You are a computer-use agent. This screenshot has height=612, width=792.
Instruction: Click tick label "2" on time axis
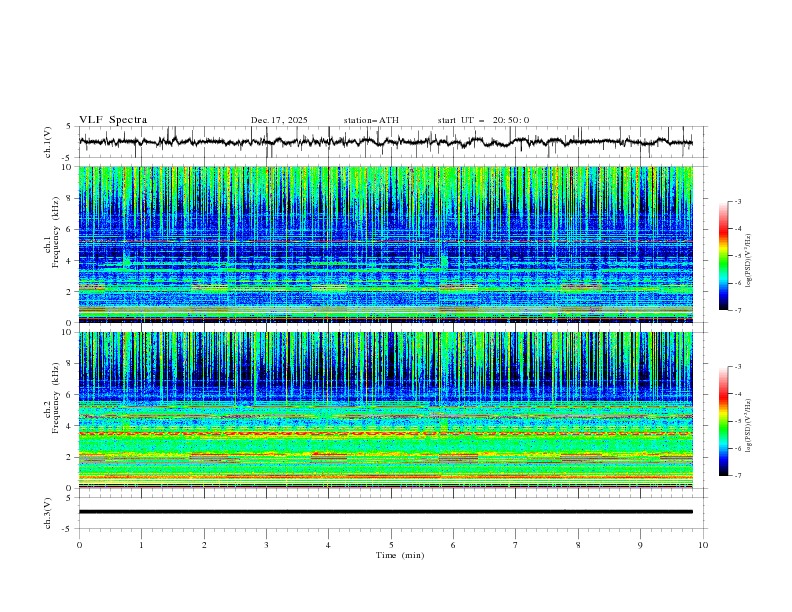coord(204,545)
